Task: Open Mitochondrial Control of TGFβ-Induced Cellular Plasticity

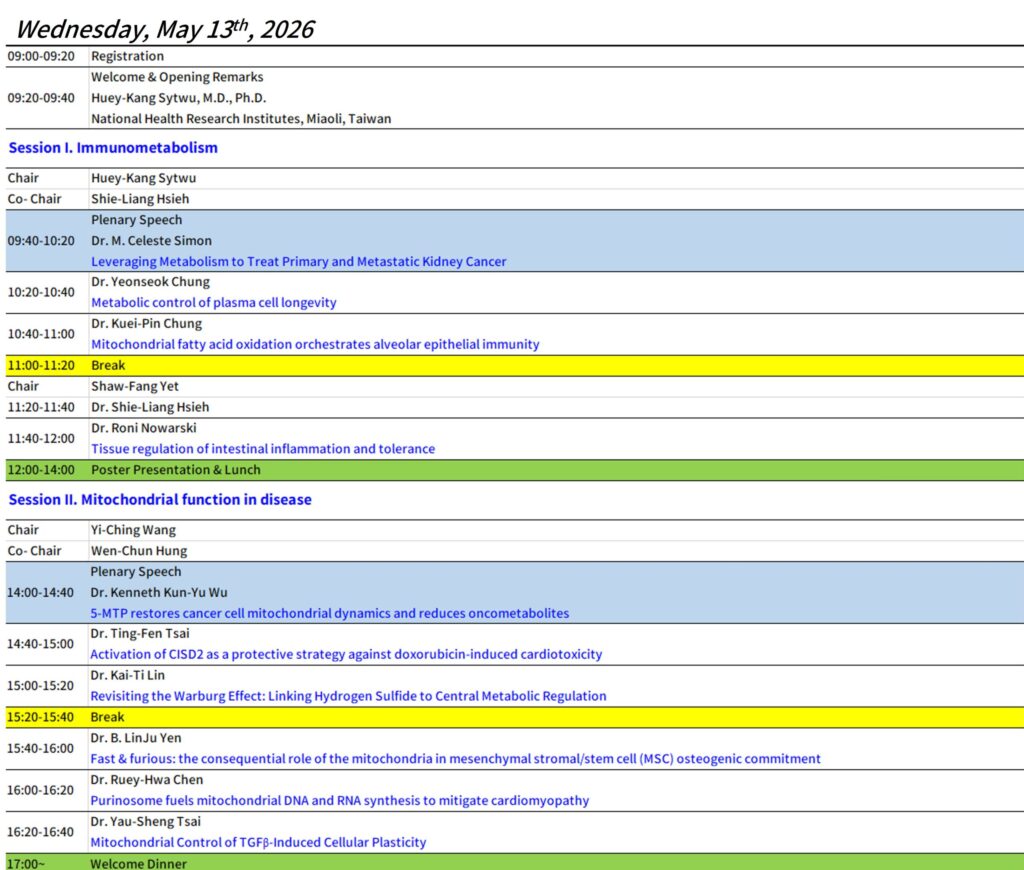Action: click(x=258, y=843)
